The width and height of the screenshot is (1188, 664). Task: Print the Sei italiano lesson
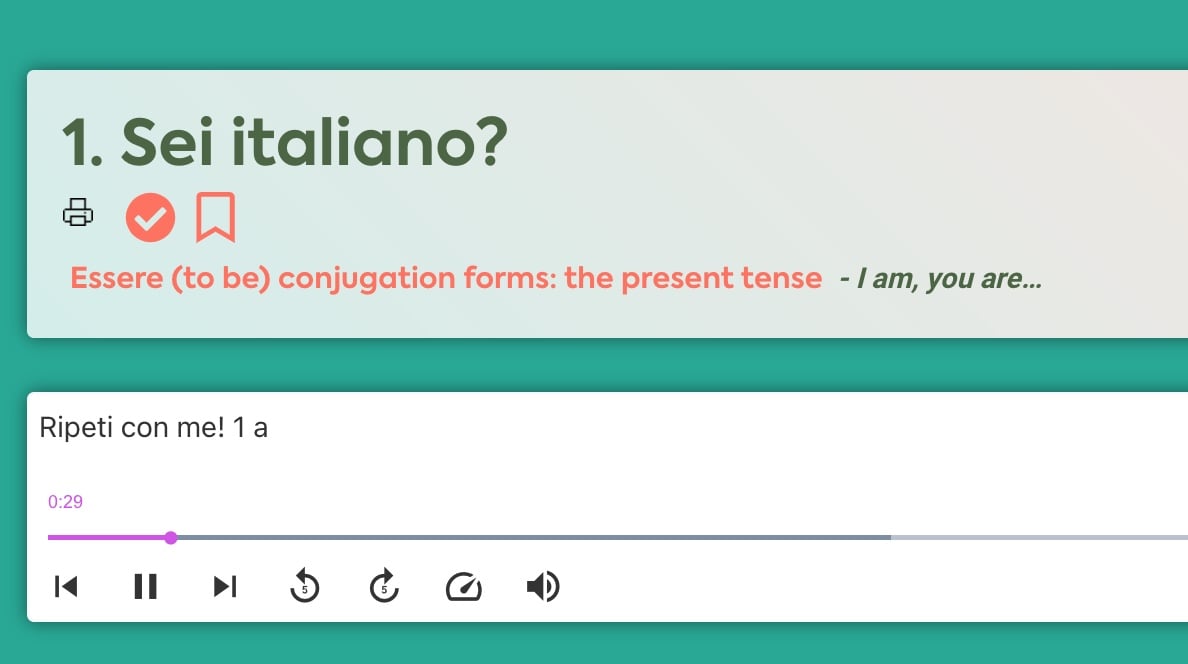point(77,212)
